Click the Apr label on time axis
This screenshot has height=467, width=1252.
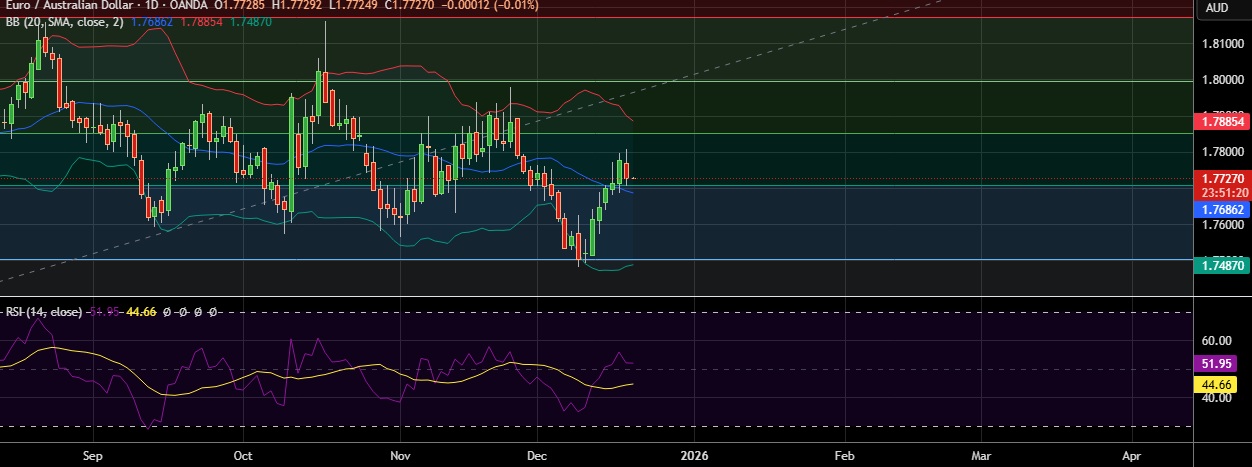[1130, 455]
